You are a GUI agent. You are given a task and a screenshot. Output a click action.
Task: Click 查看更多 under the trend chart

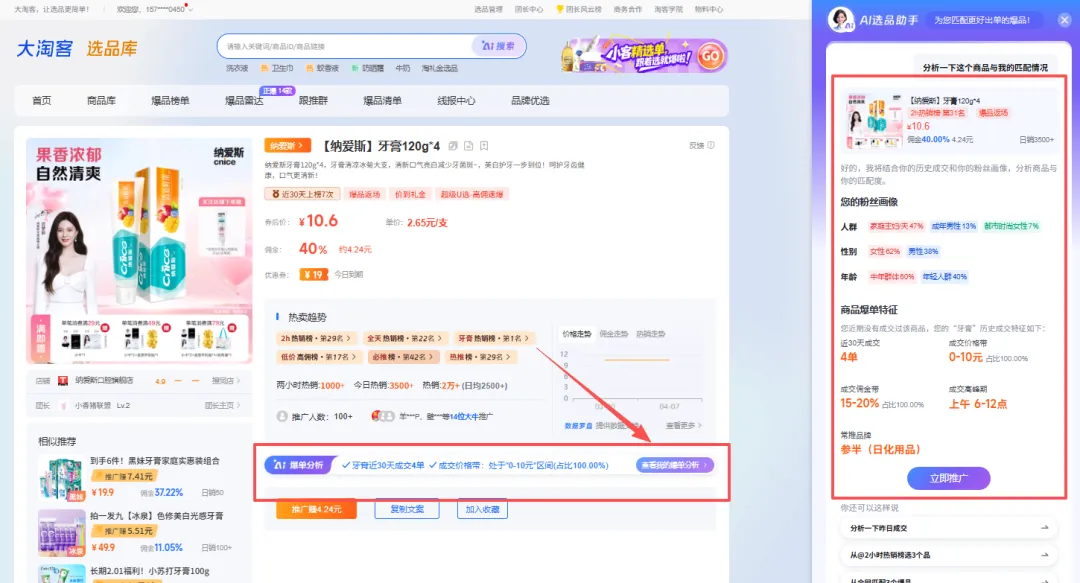point(683,426)
